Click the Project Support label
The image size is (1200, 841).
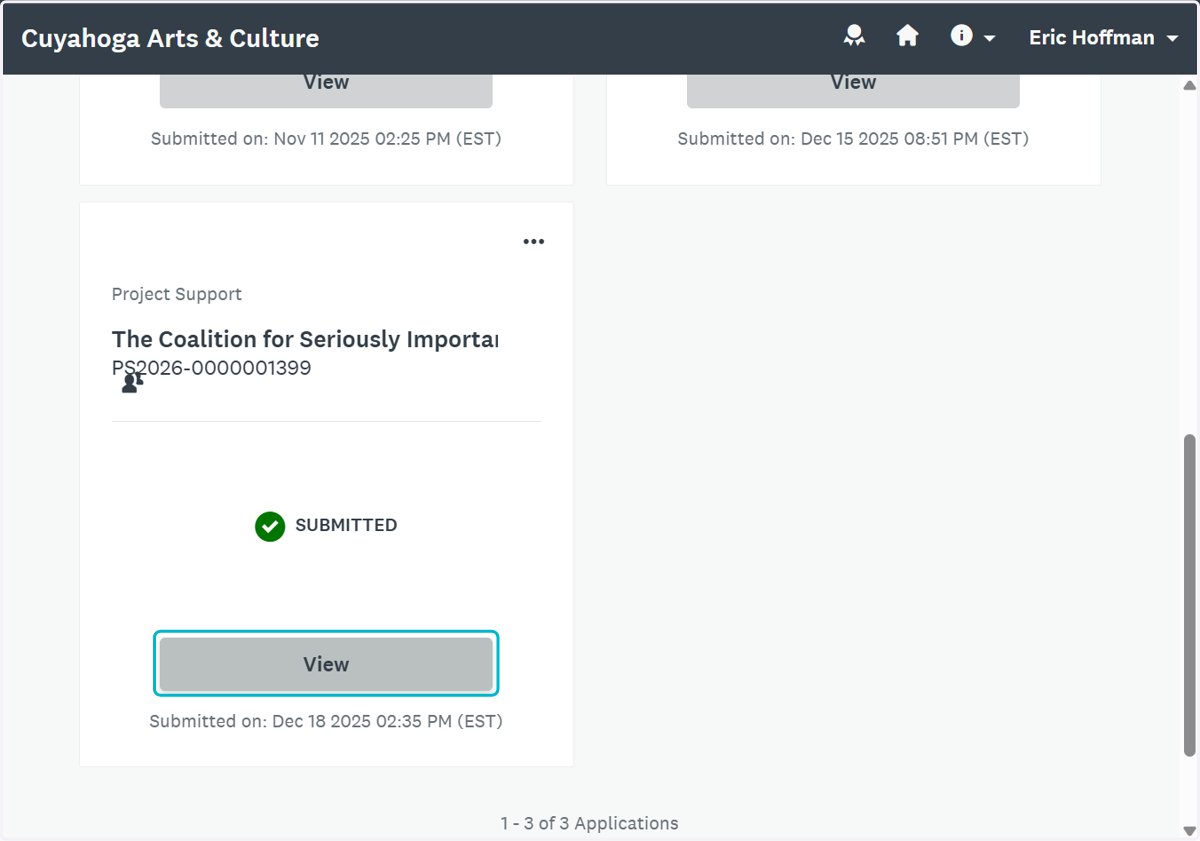point(177,294)
